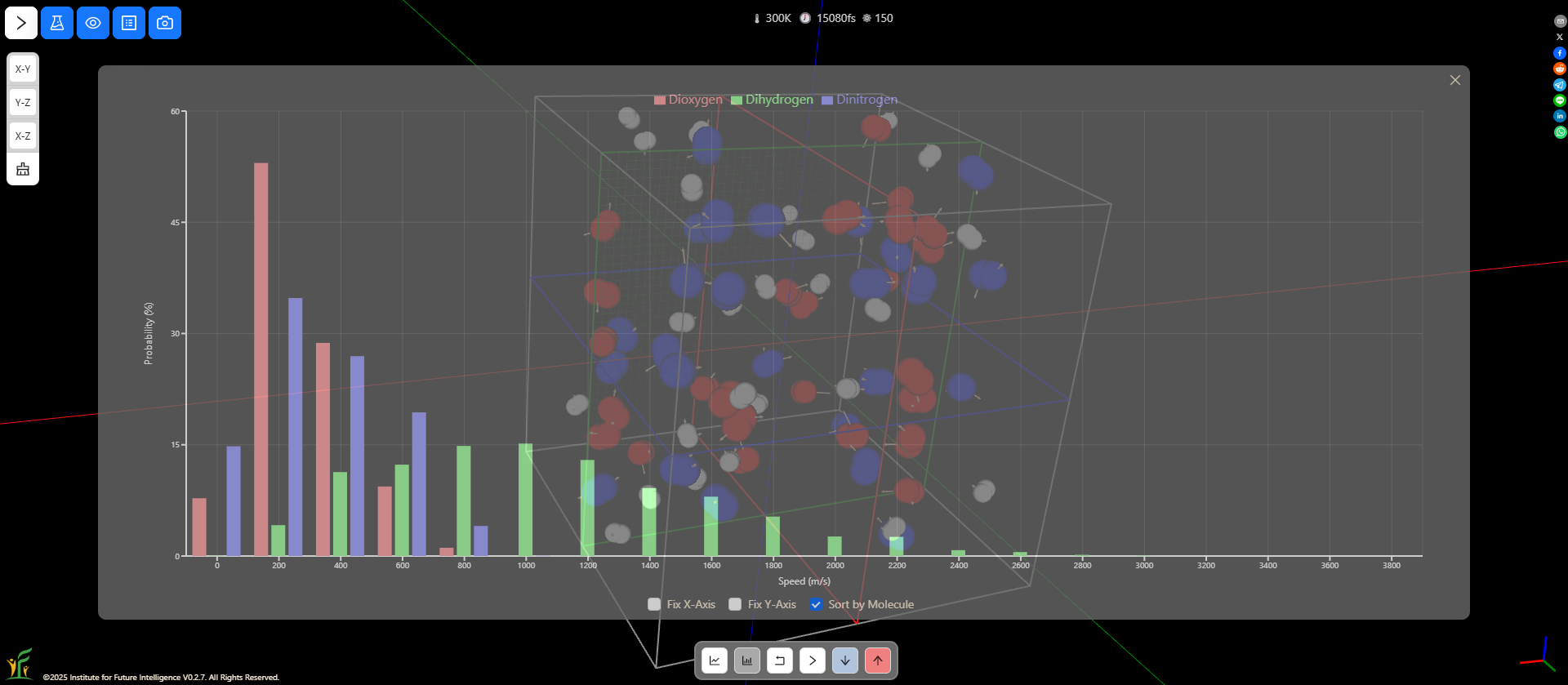Screen dimensions: 1568x685
Task: Expand the side panel with top-left chevron
Action: (x=21, y=23)
